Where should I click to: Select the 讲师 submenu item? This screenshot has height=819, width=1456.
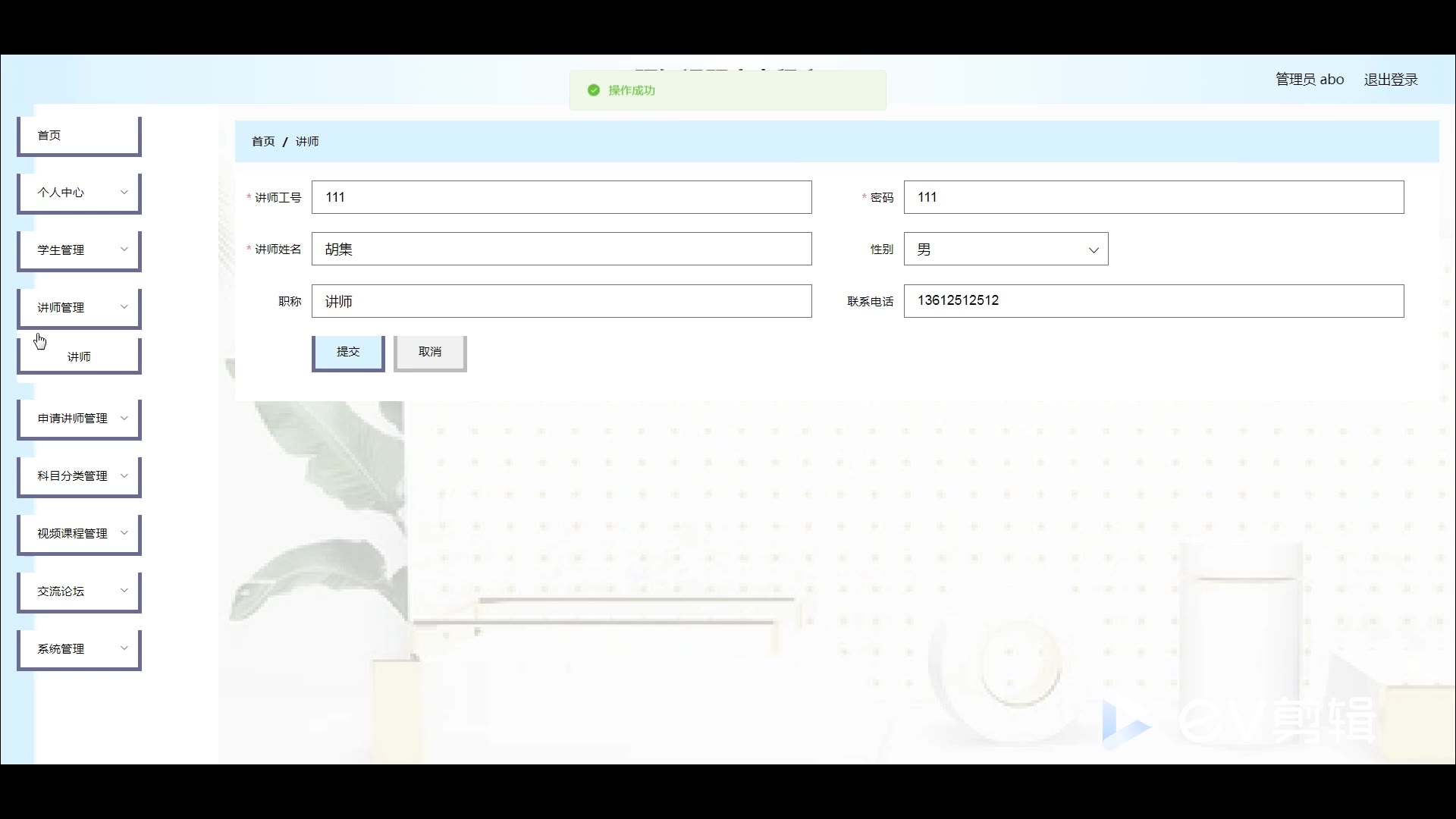click(x=79, y=356)
